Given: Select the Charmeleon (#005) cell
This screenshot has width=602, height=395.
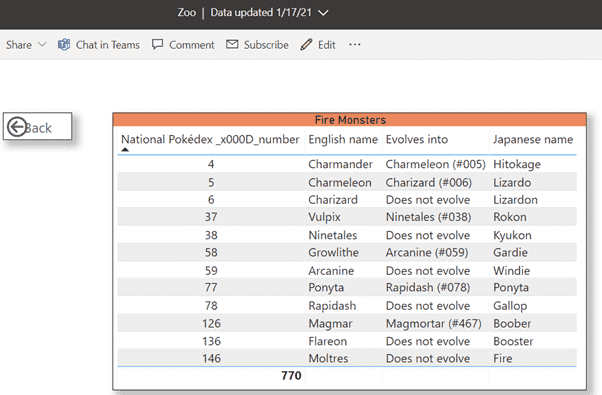Looking at the screenshot, I should (435, 164).
